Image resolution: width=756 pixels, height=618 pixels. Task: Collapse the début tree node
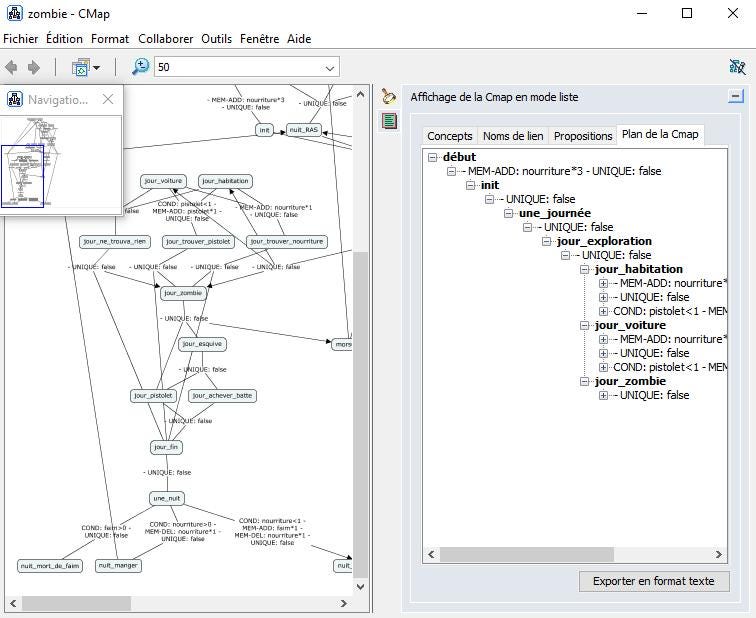click(433, 157)
